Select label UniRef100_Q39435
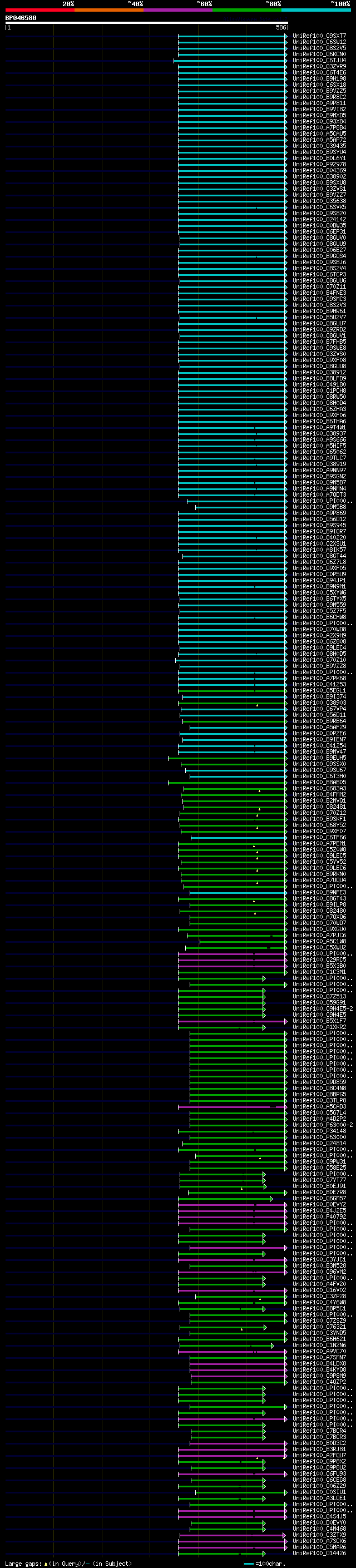Screen dimensions: 356x1568 (319, 146)
